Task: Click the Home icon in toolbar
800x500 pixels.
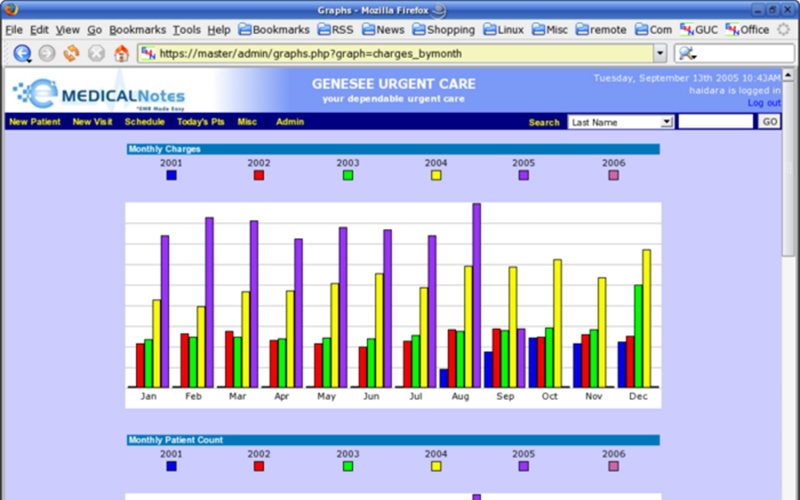Action: pyautogui.click(x=121, y=53)
